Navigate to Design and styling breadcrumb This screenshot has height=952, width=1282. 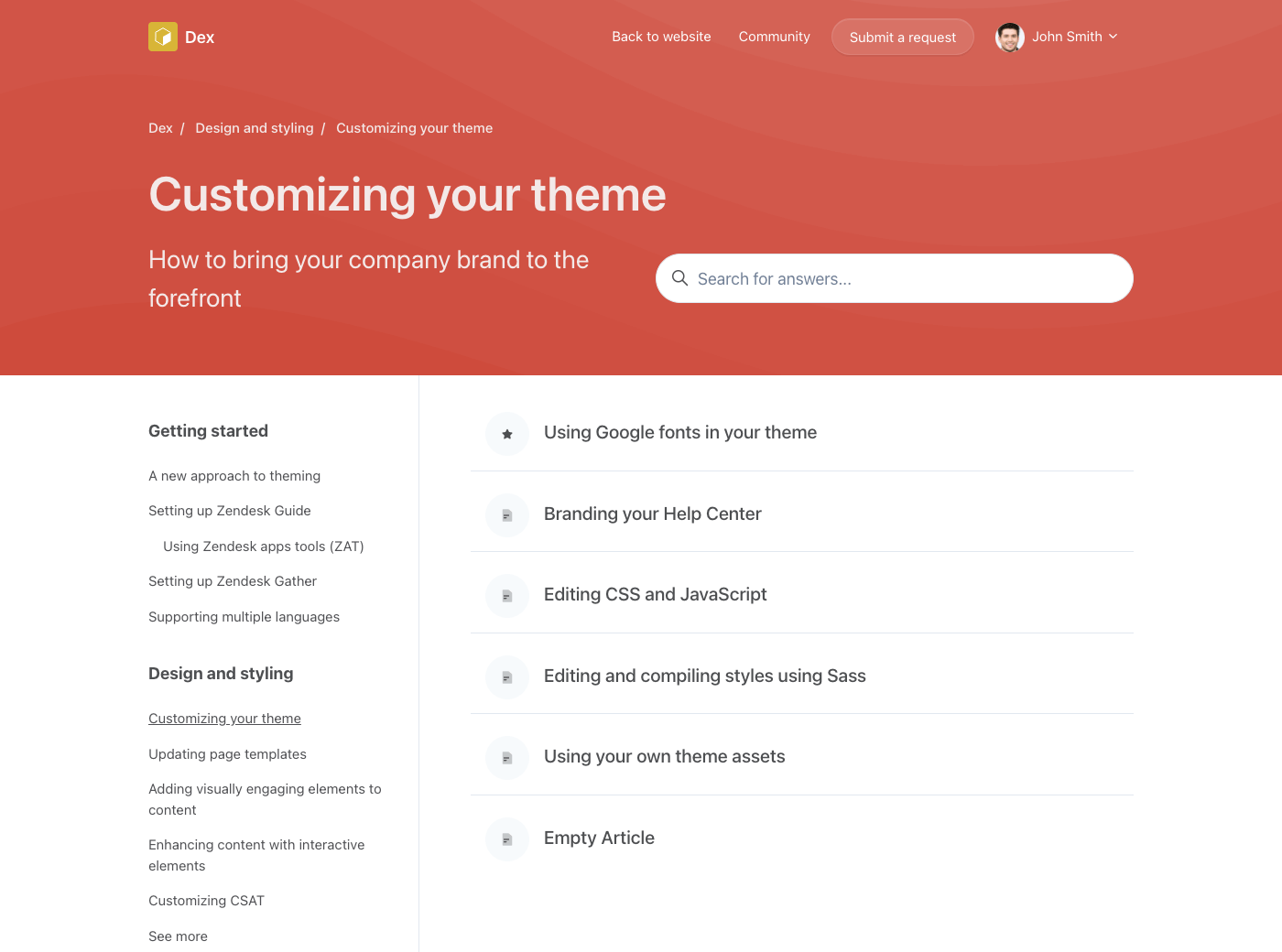[x=254, y=128]
